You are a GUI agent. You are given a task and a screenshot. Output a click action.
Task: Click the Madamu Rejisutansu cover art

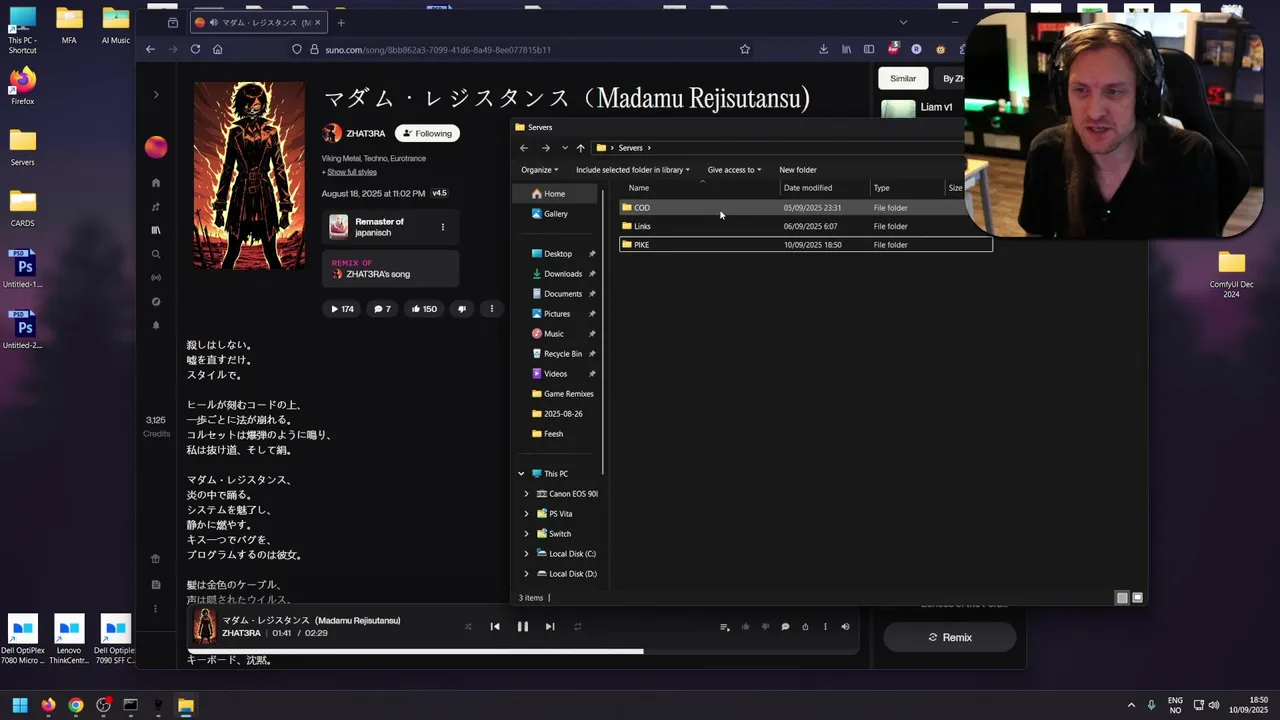(249, 176)
